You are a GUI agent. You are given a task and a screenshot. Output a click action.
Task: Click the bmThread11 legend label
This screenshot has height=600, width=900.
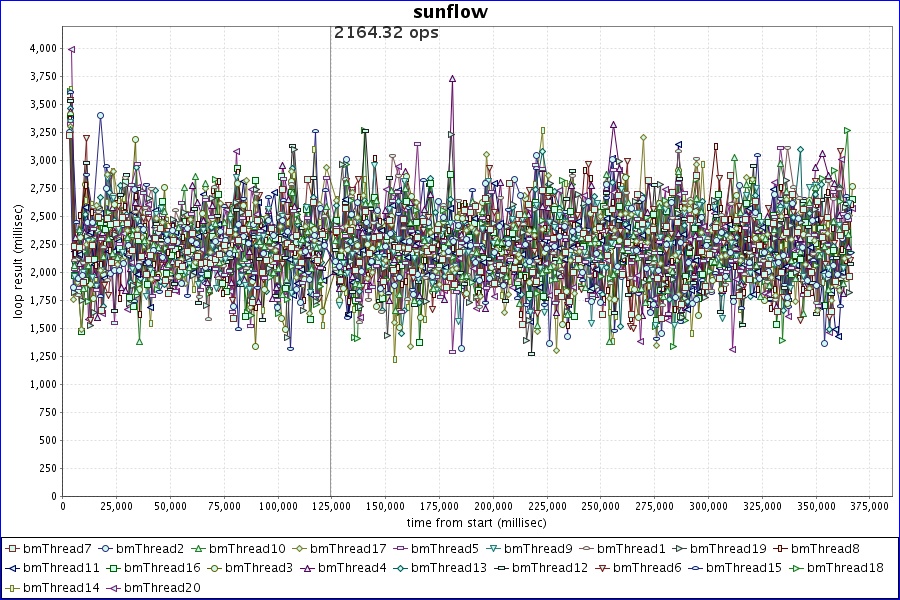(x=61, y=568)
